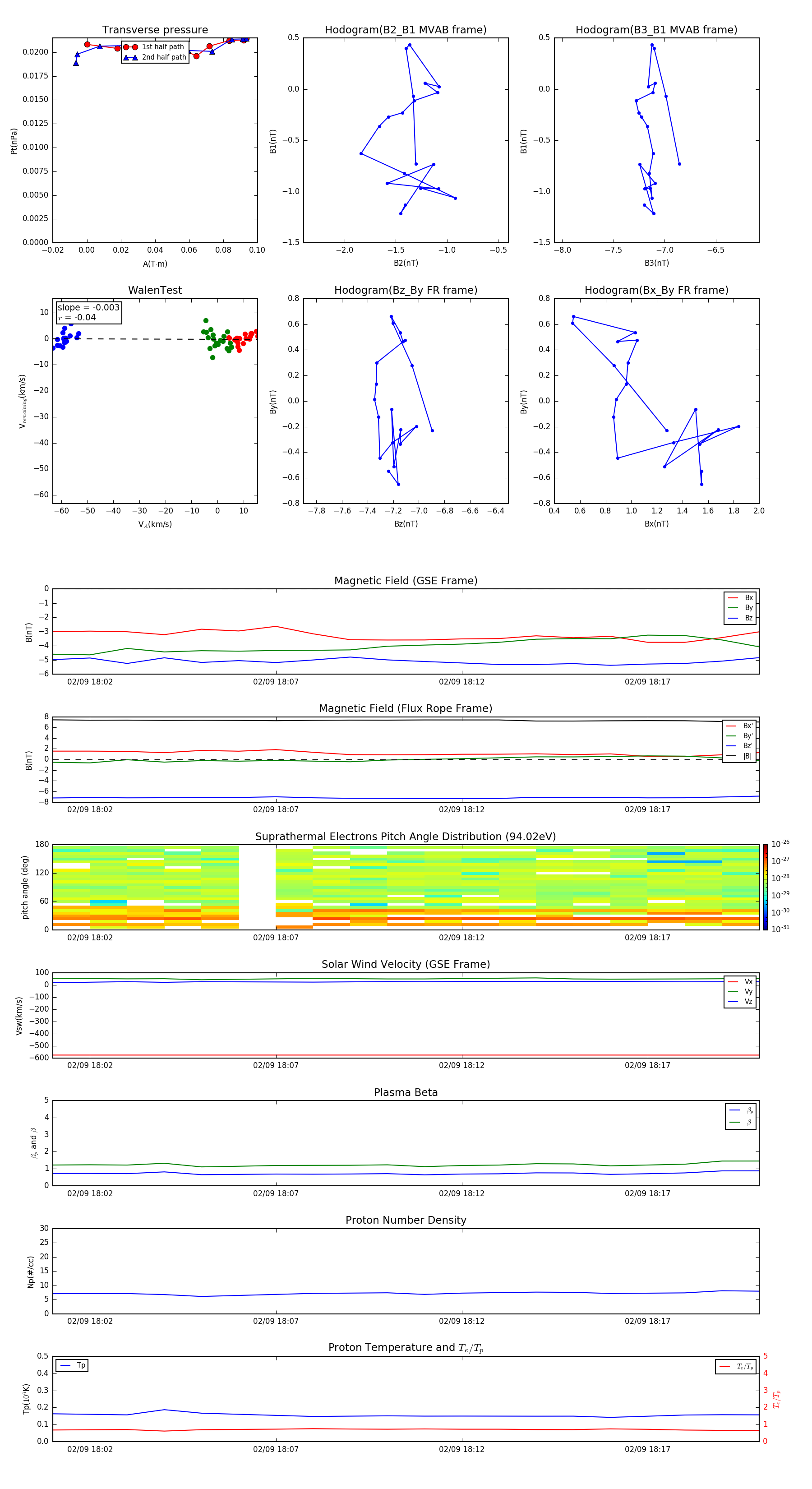Image resolution: width=812 pixels, height=1489 pixels.
Task: Click 'Bz' in the GSE magnetic field legend
Action: (x=740, y=619)
